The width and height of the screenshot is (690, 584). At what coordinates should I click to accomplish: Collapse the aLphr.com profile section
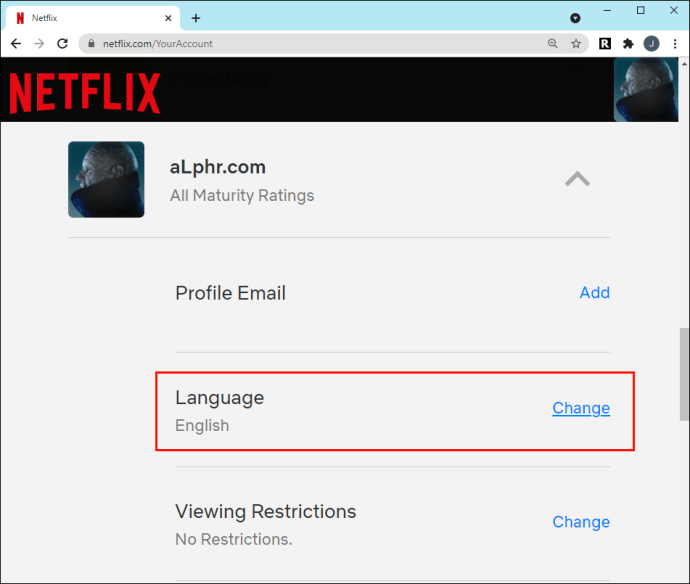[x=577, y=179]
